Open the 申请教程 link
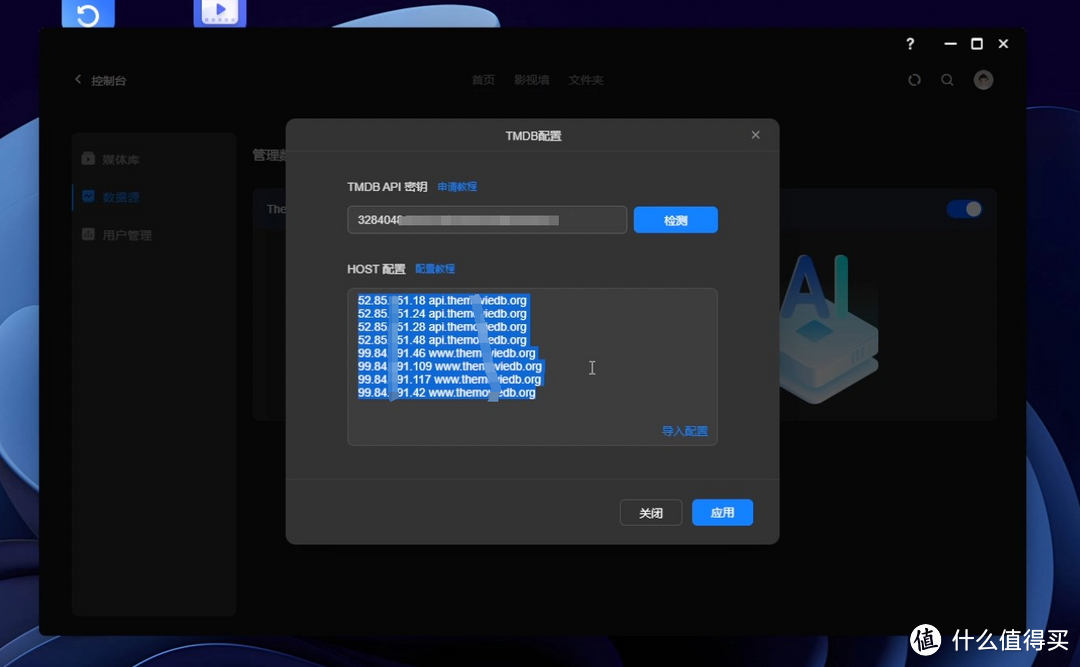1080x667 pixels. (457, 187)
